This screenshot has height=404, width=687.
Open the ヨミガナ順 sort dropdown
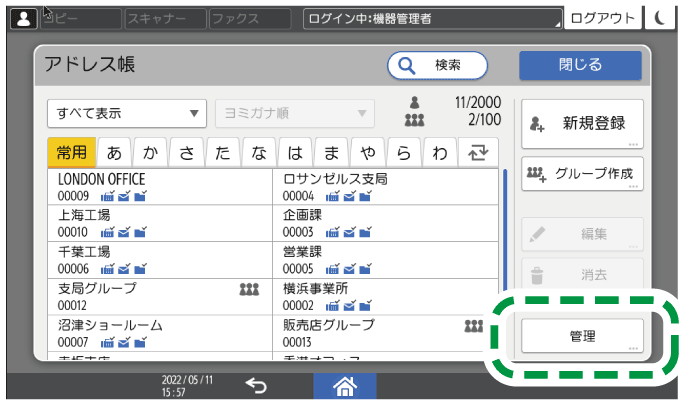(295, 113)
